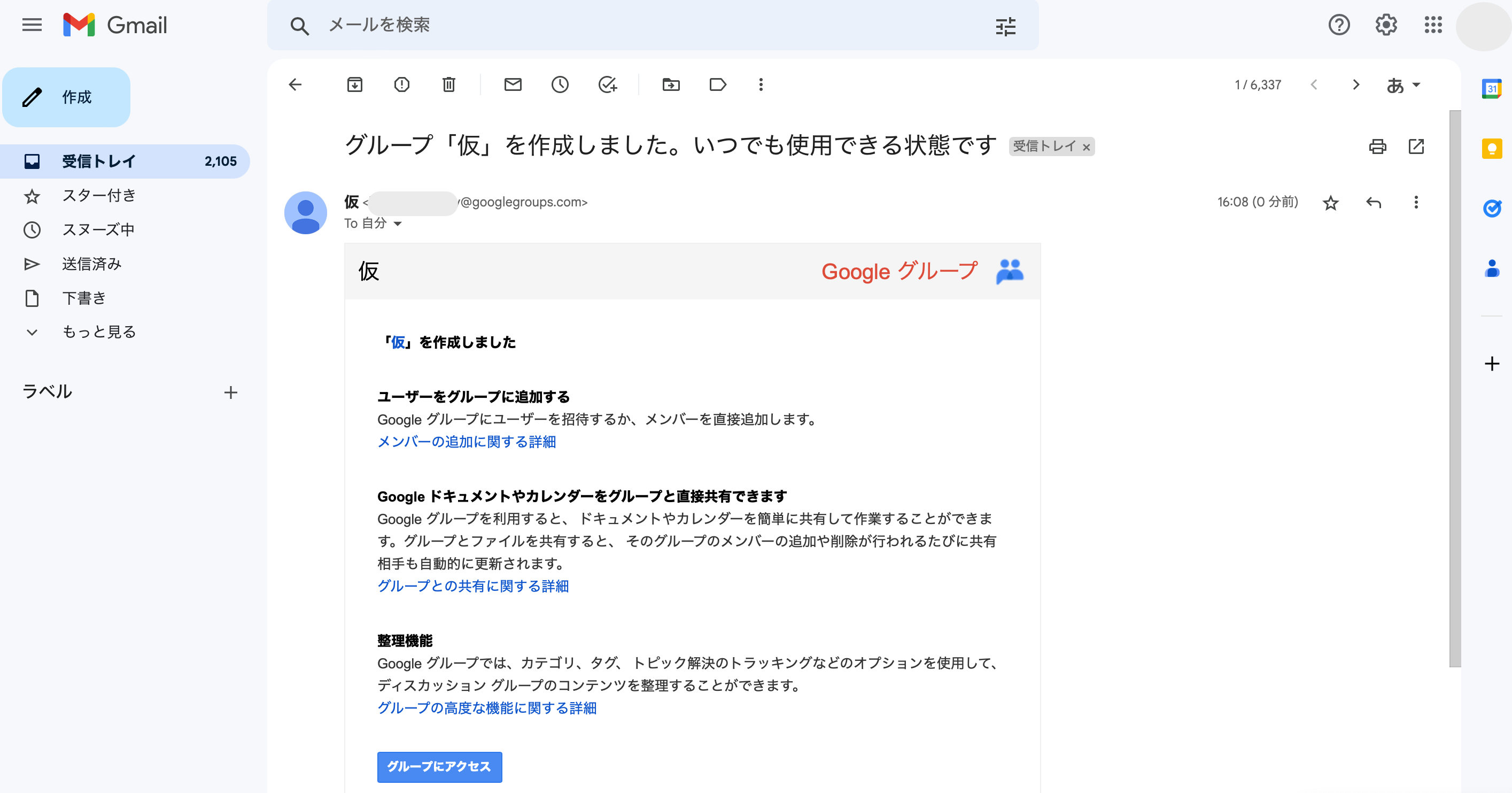Select 受信トレイ folder
This screenshot has width=1512, height=793.
point(125,161)
